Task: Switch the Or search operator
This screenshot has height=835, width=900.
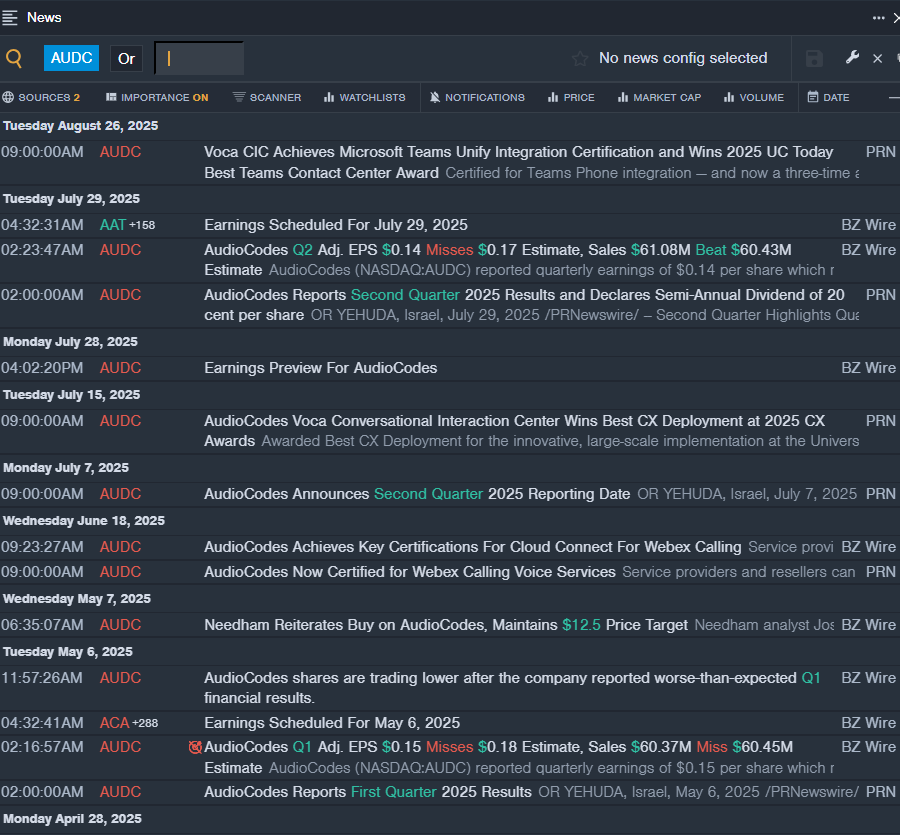Action: 126,59
